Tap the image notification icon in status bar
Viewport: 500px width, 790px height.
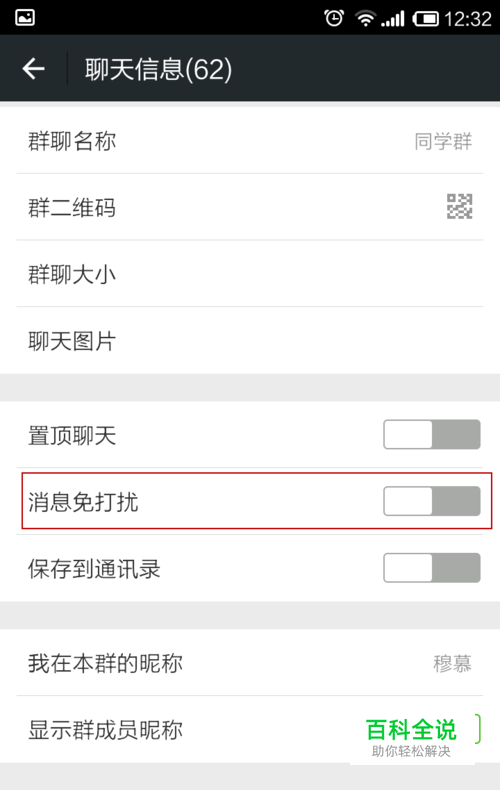tap(25, 18)
